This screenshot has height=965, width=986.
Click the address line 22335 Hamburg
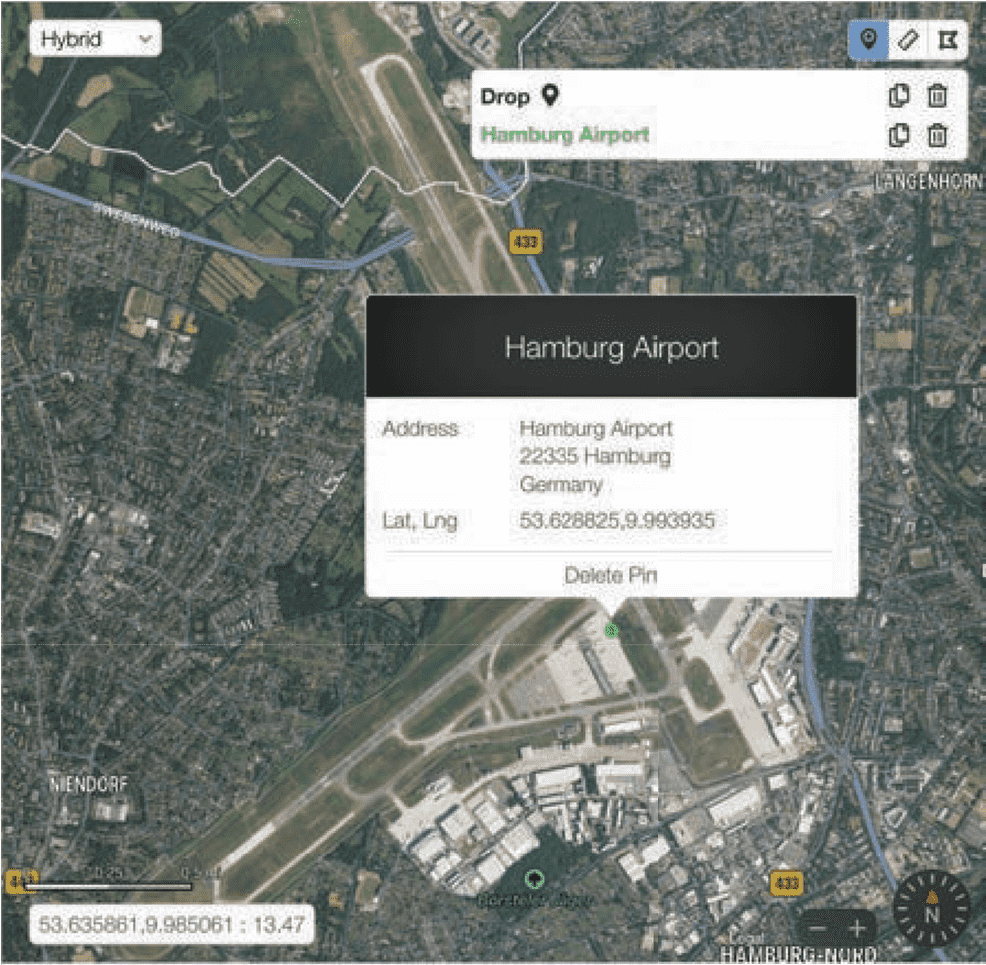pyautogui.click(x=595, y=456)
